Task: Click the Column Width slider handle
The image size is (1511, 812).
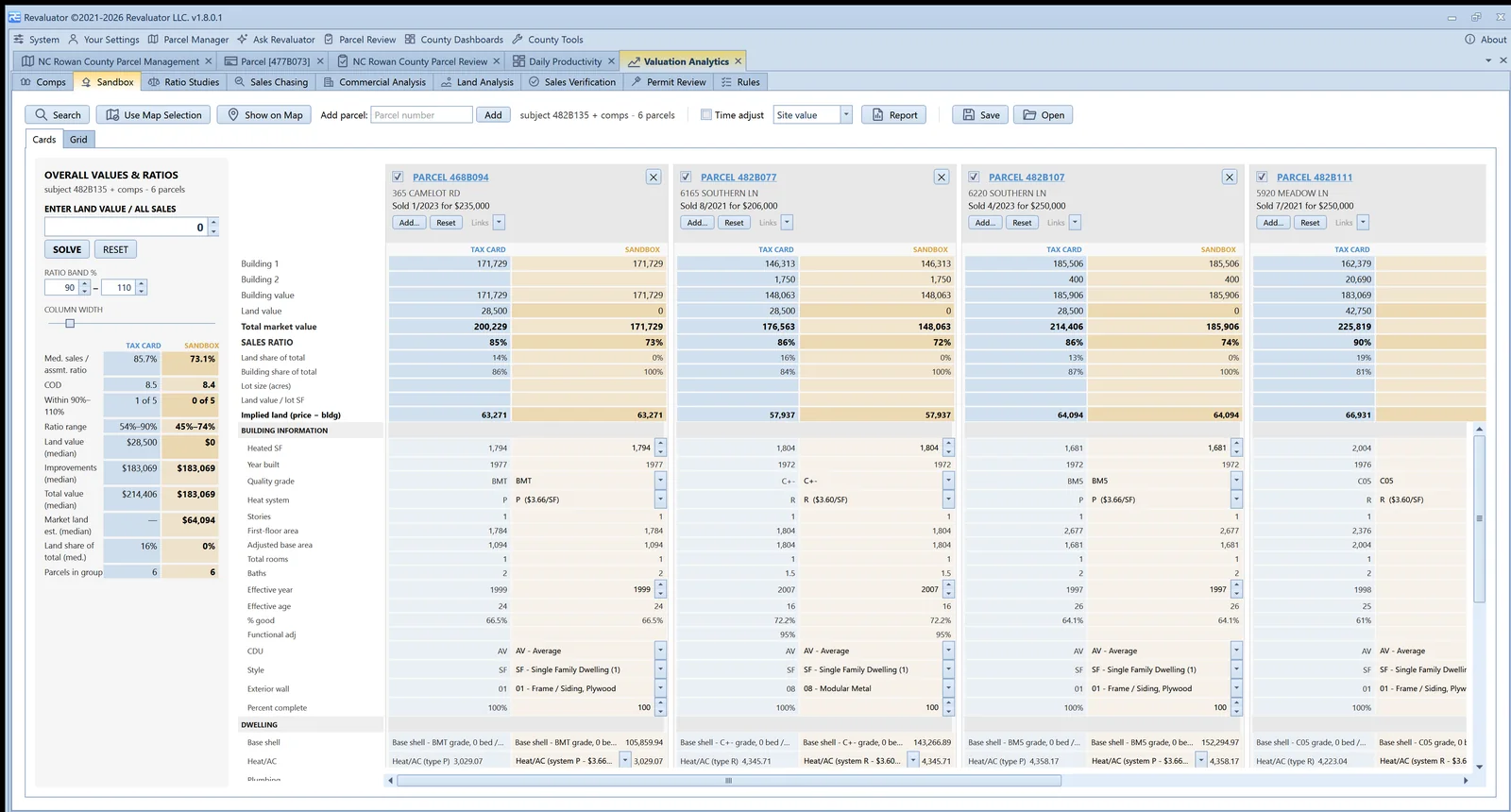Action: pyautogui.click(x=70, y=324)
